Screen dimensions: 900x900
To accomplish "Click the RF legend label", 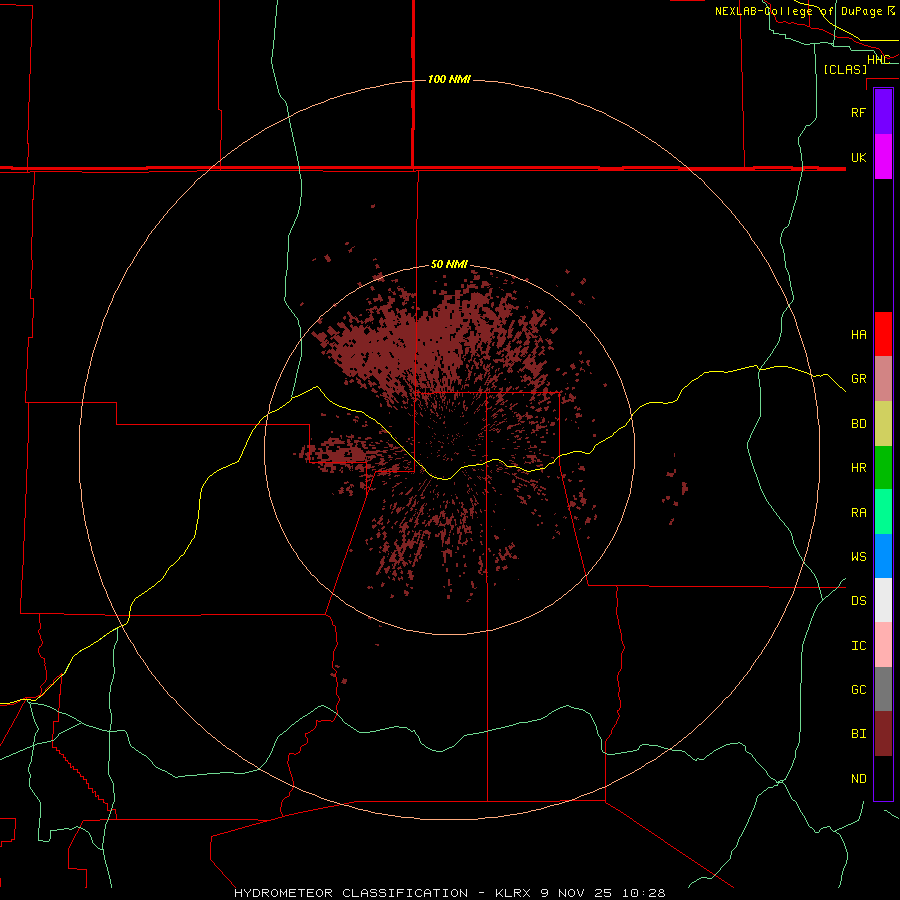I will (x=858, y=112).
